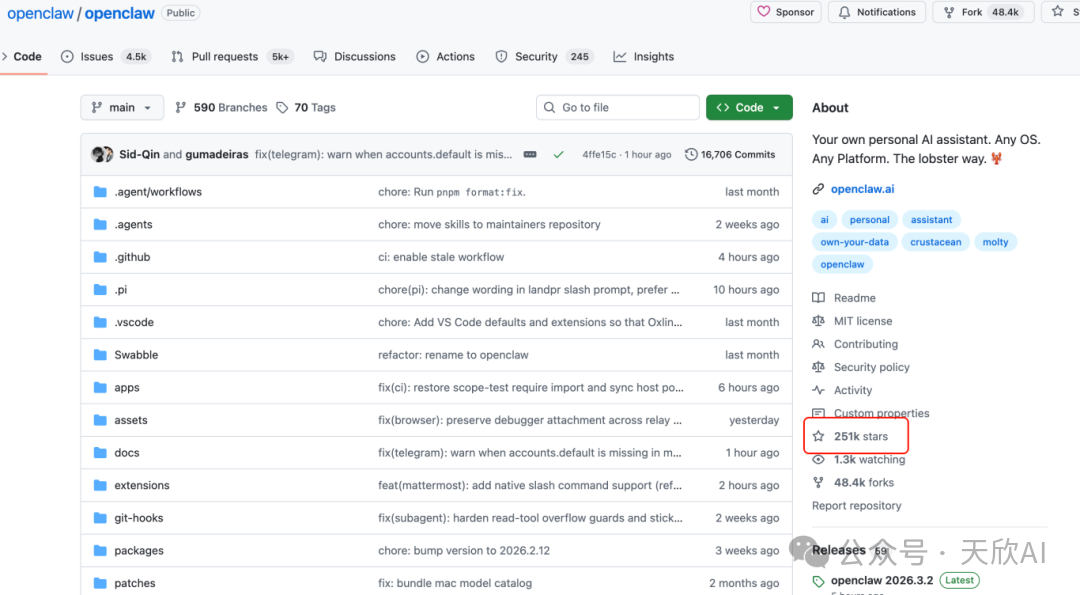Expand commit message ellipsis button
This screenshot has width=1080, height=595.
(530, 155)
